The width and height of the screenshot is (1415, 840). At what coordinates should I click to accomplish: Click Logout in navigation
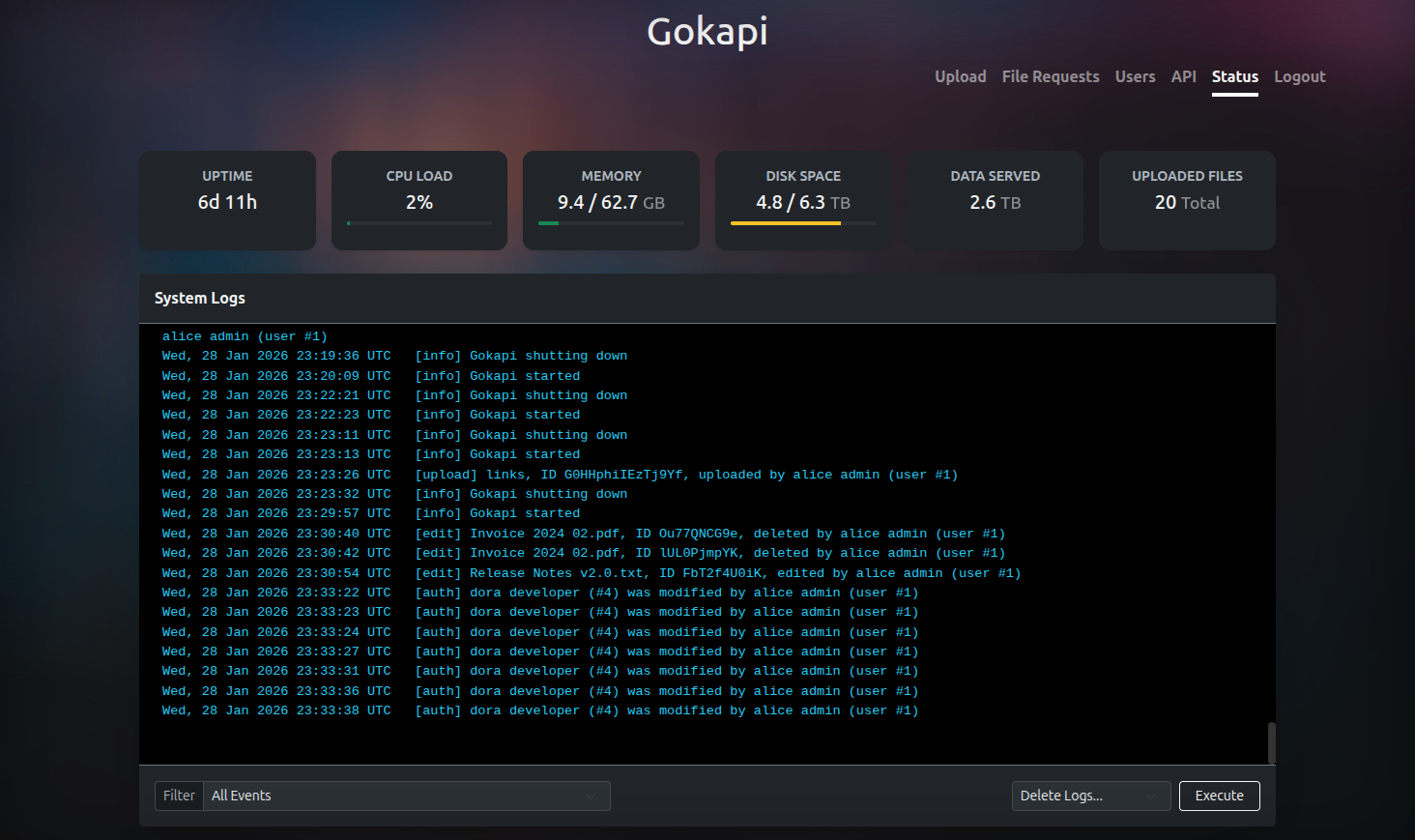pos(1299,76)
